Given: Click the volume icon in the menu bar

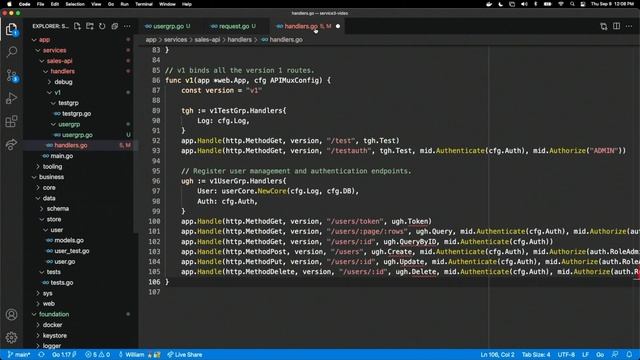Looking at the screenshot, I should pyautogui.click(x=524, y=4).
